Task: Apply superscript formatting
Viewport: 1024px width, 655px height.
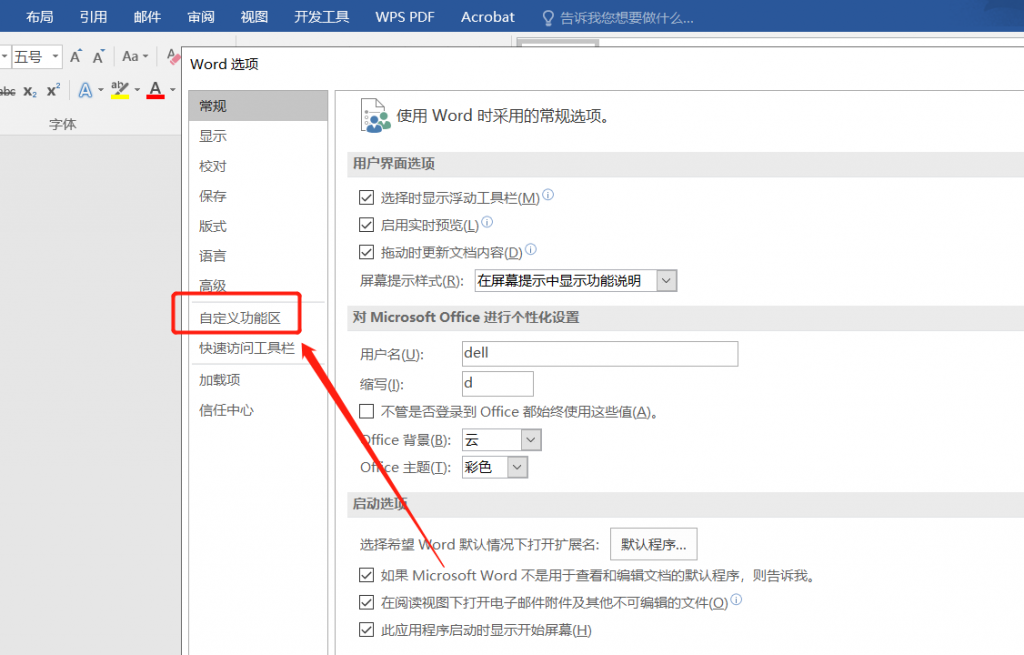Action: (x=54, y=90)
